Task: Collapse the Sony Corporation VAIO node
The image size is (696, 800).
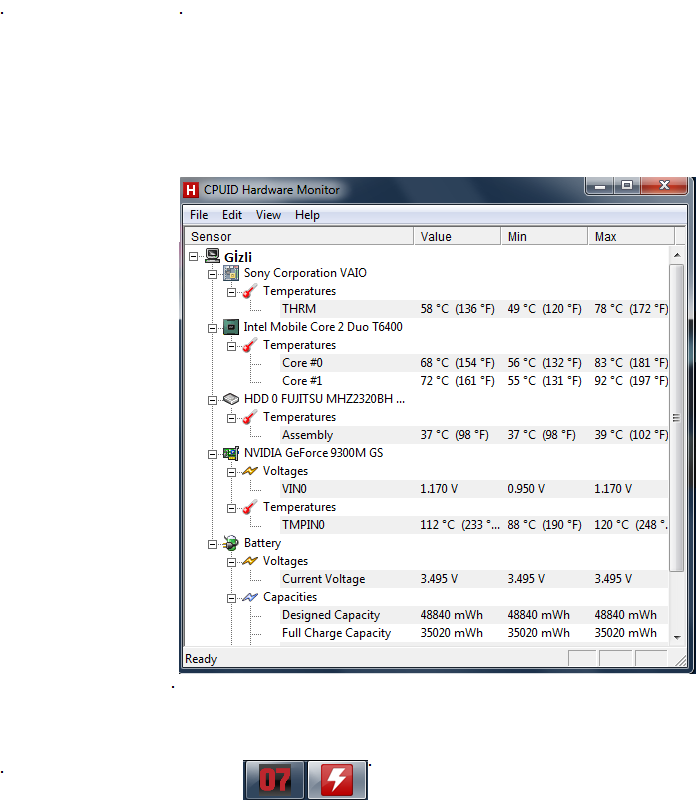Action: pos(212,273)
